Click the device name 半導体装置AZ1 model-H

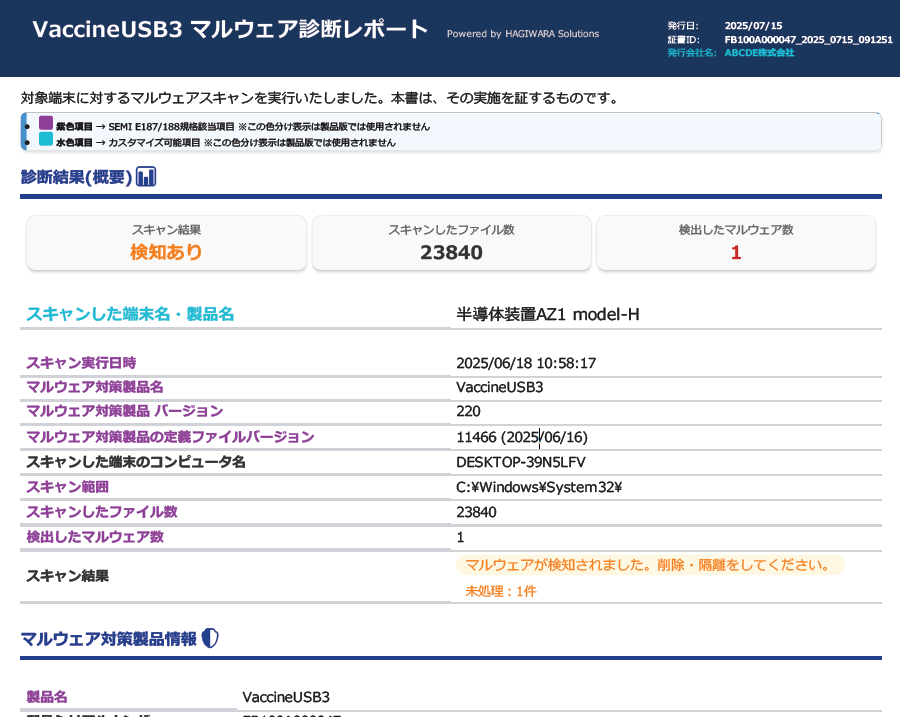coord(547,315)
